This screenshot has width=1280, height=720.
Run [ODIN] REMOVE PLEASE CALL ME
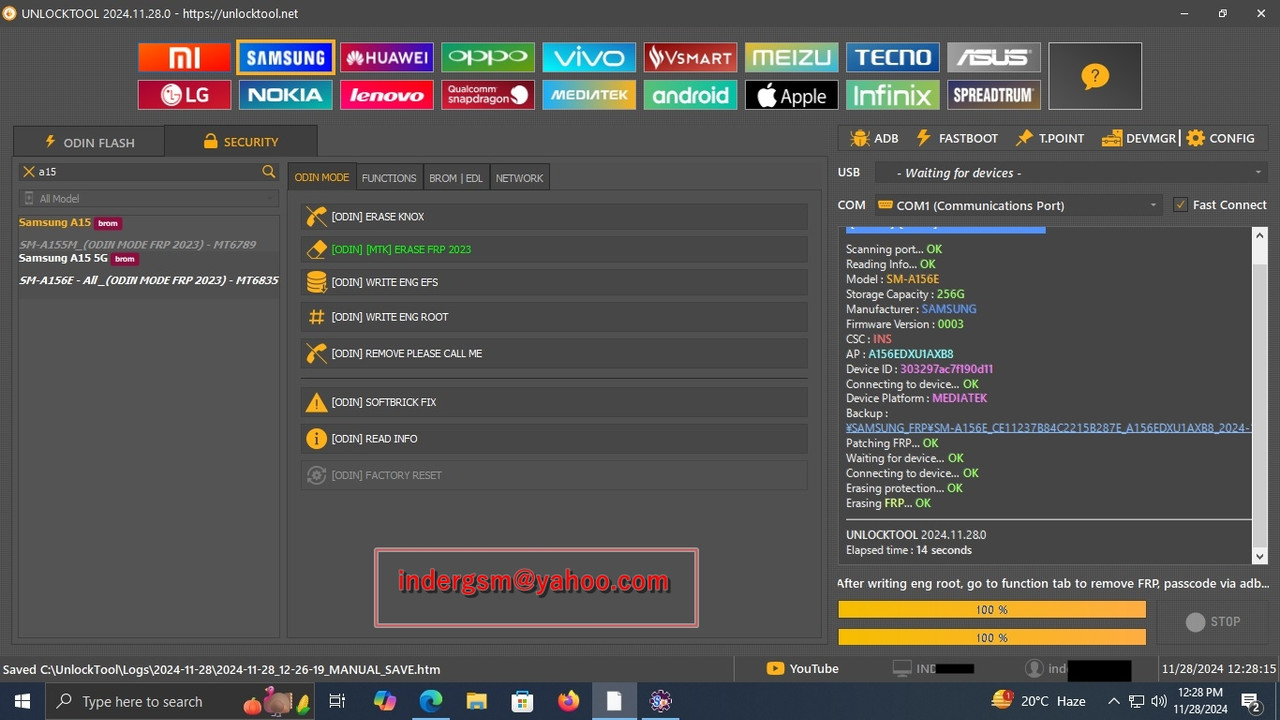554,353
